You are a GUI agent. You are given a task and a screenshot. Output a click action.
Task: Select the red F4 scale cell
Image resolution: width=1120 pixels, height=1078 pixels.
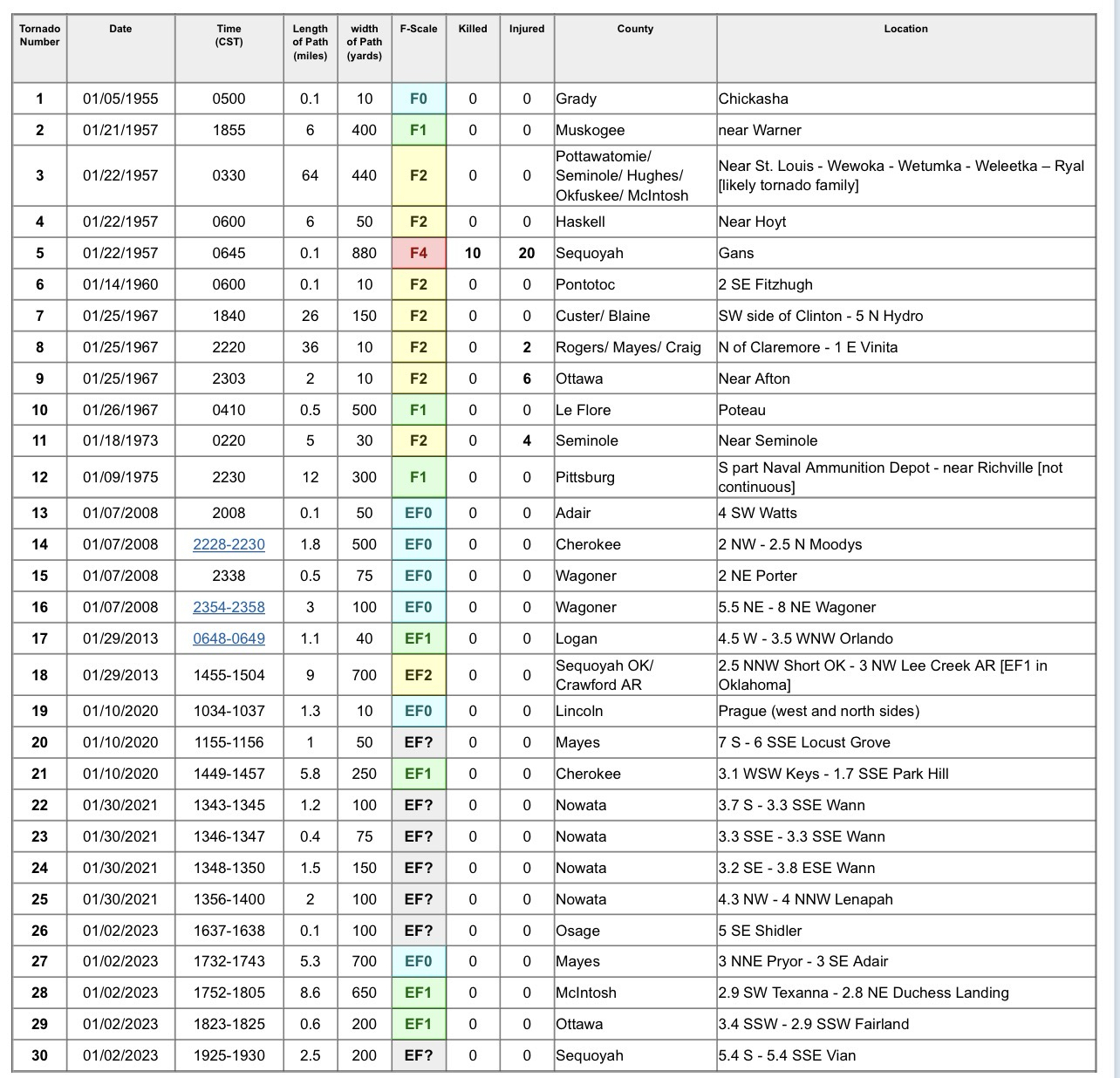click(419, 253)
